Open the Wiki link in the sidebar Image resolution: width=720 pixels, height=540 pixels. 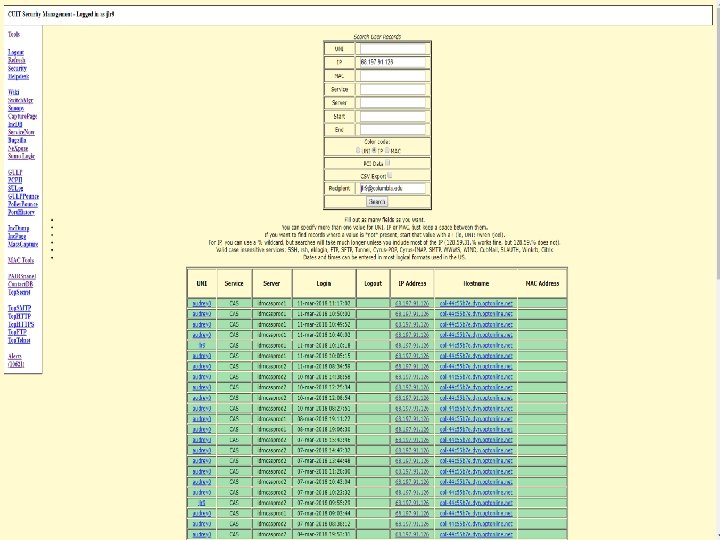click(x=13, y=92)
